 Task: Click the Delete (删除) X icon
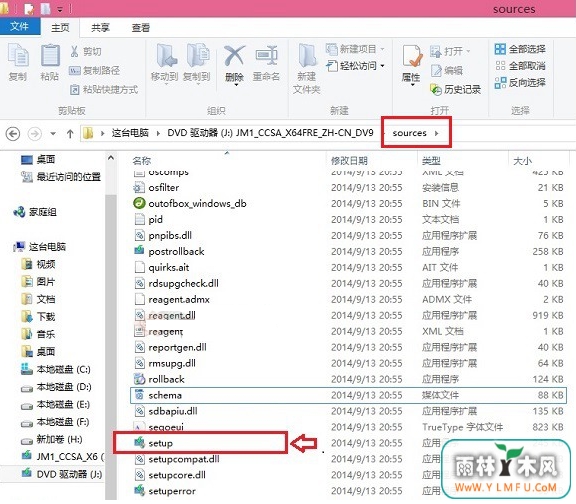pyautogui.click(x=234, y=56)
